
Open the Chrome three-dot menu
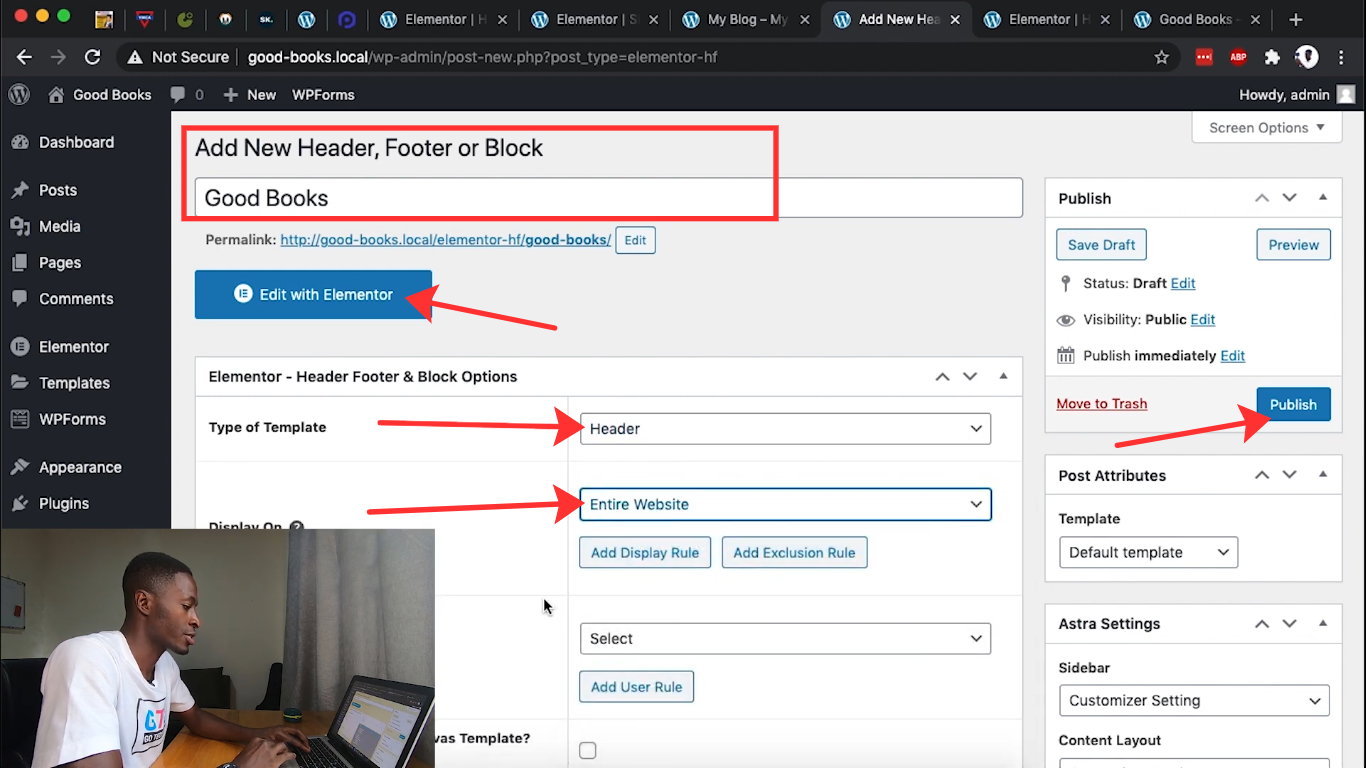[1342, 57]
